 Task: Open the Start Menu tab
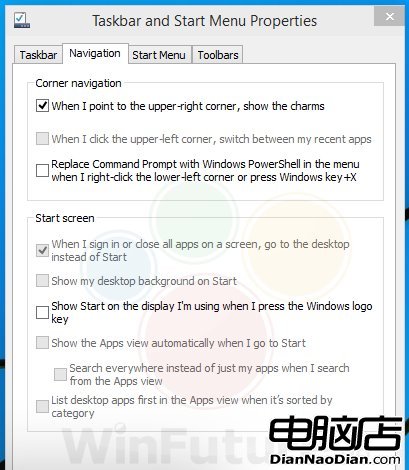159,55
